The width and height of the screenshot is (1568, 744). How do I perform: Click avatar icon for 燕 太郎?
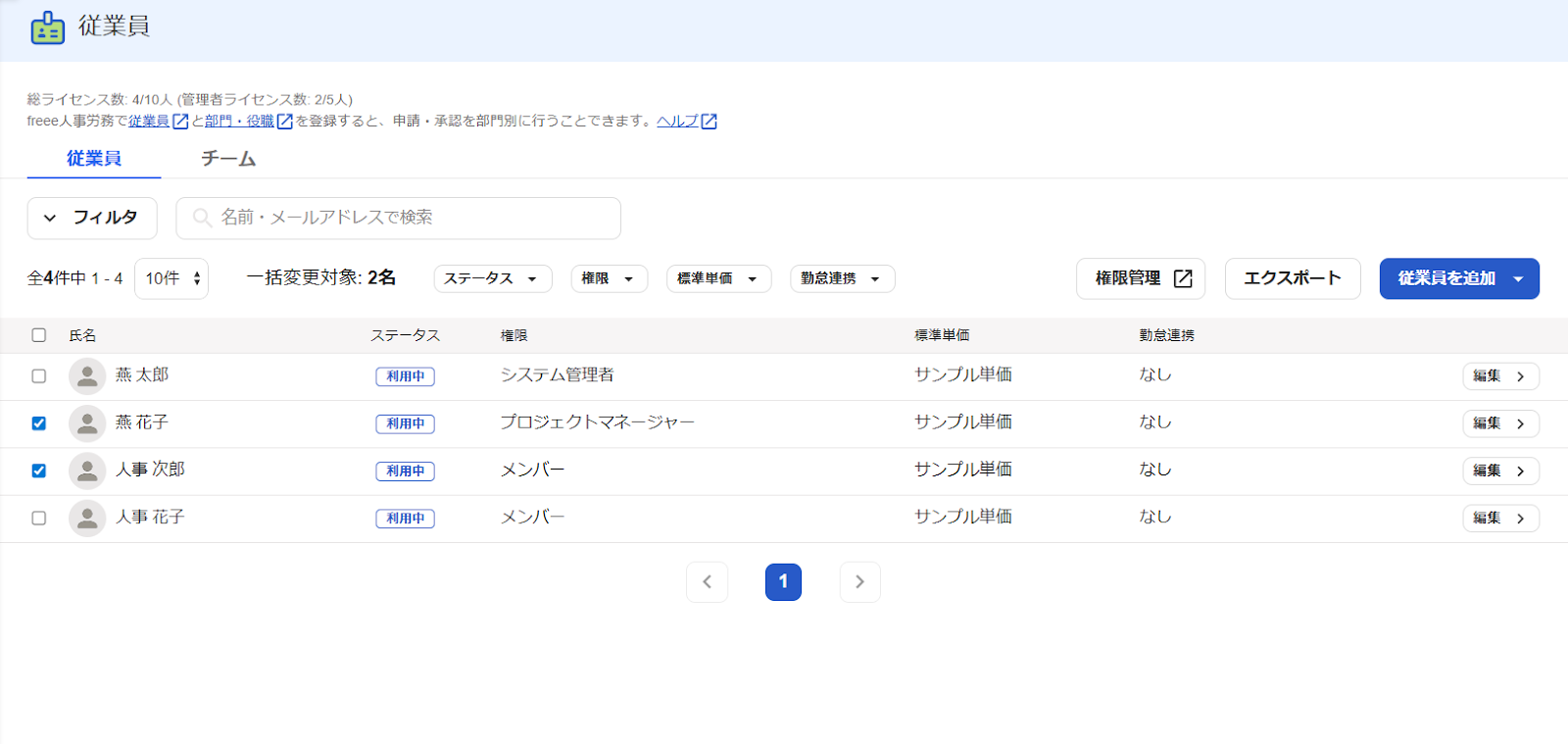tap(87, 376)
